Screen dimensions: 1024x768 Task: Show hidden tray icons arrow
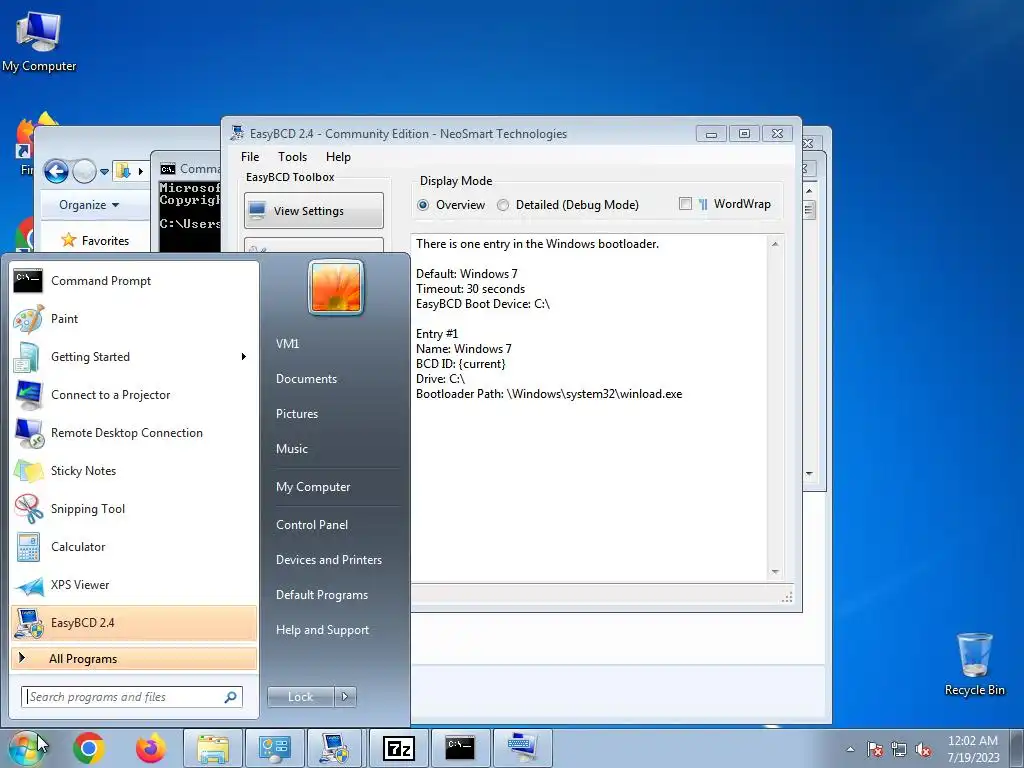pos(850,749)
